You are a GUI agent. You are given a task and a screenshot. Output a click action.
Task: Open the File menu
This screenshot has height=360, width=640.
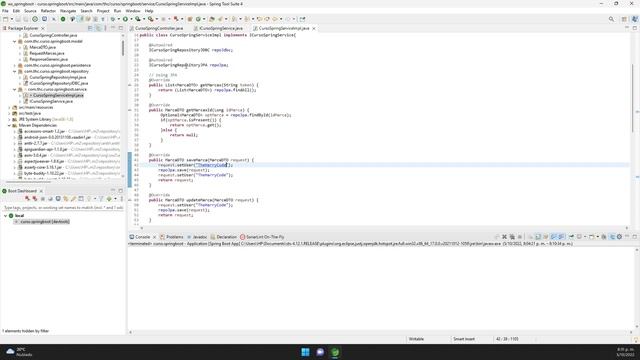click(x=5, y=11)
